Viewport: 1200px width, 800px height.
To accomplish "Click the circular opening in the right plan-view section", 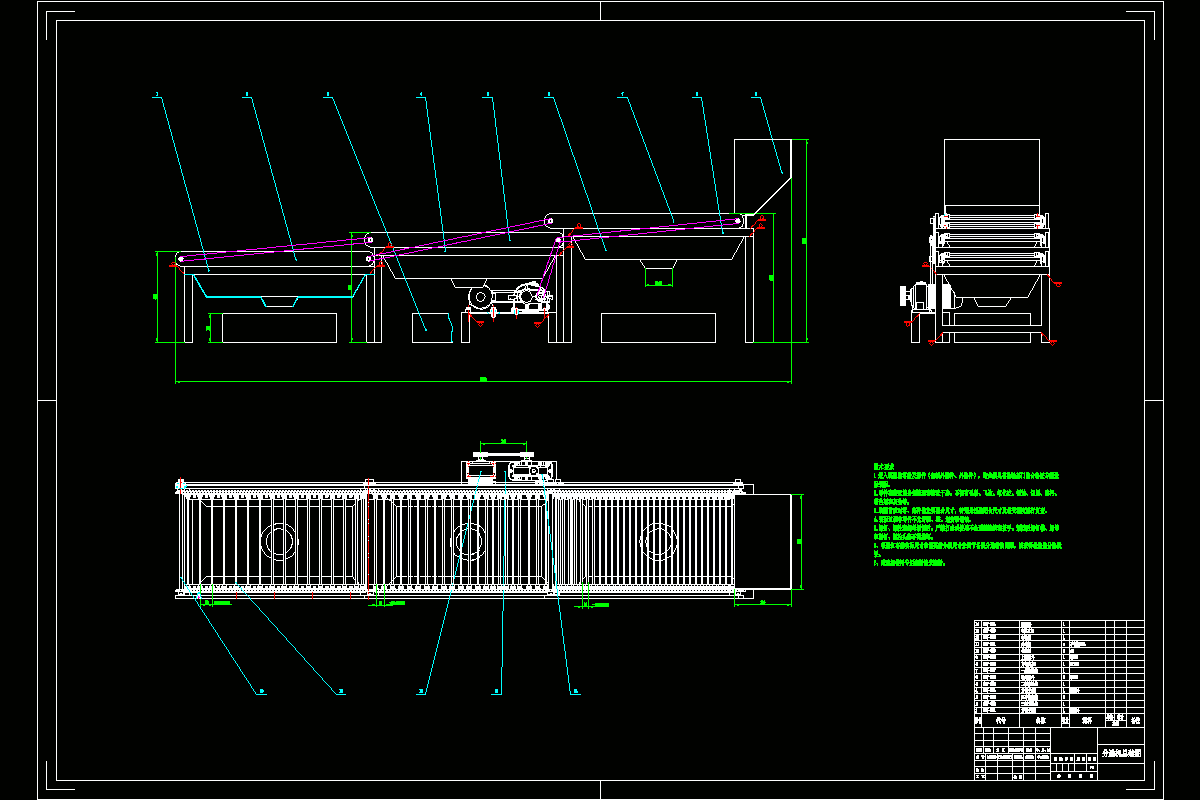I will pos(659,541).
